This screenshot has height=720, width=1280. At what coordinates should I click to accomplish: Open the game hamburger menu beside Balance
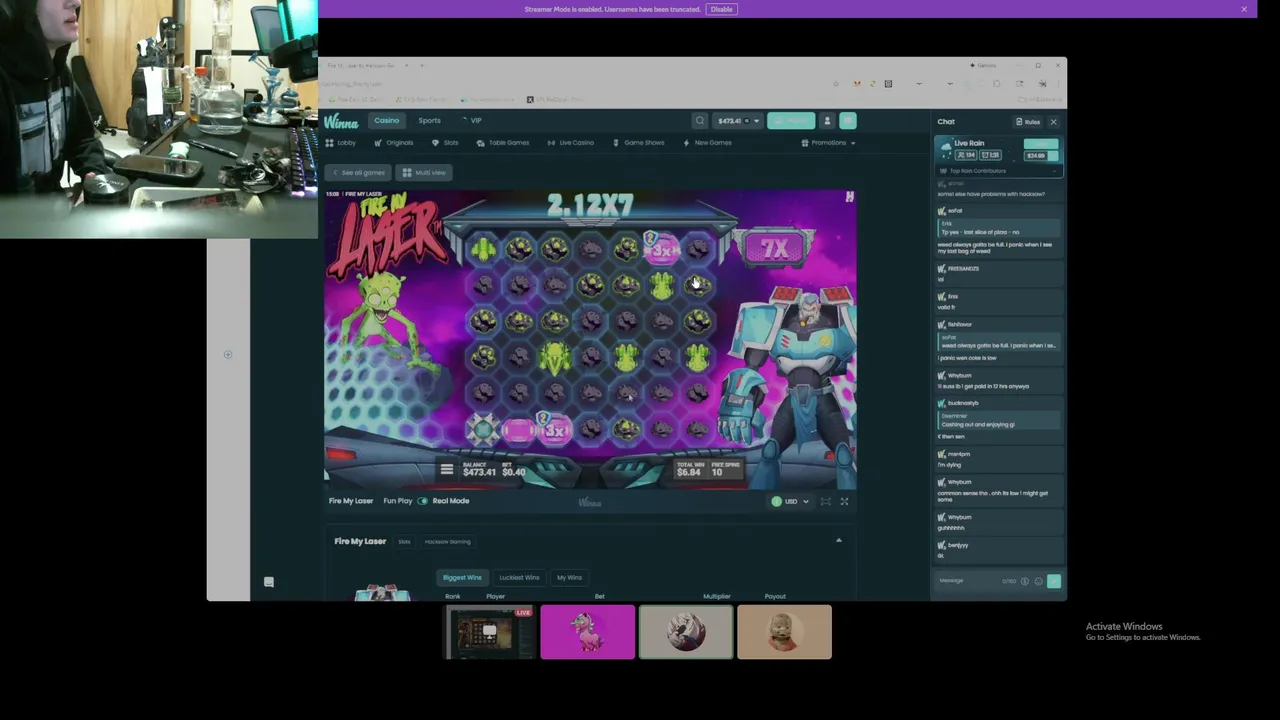click(447, 469)
